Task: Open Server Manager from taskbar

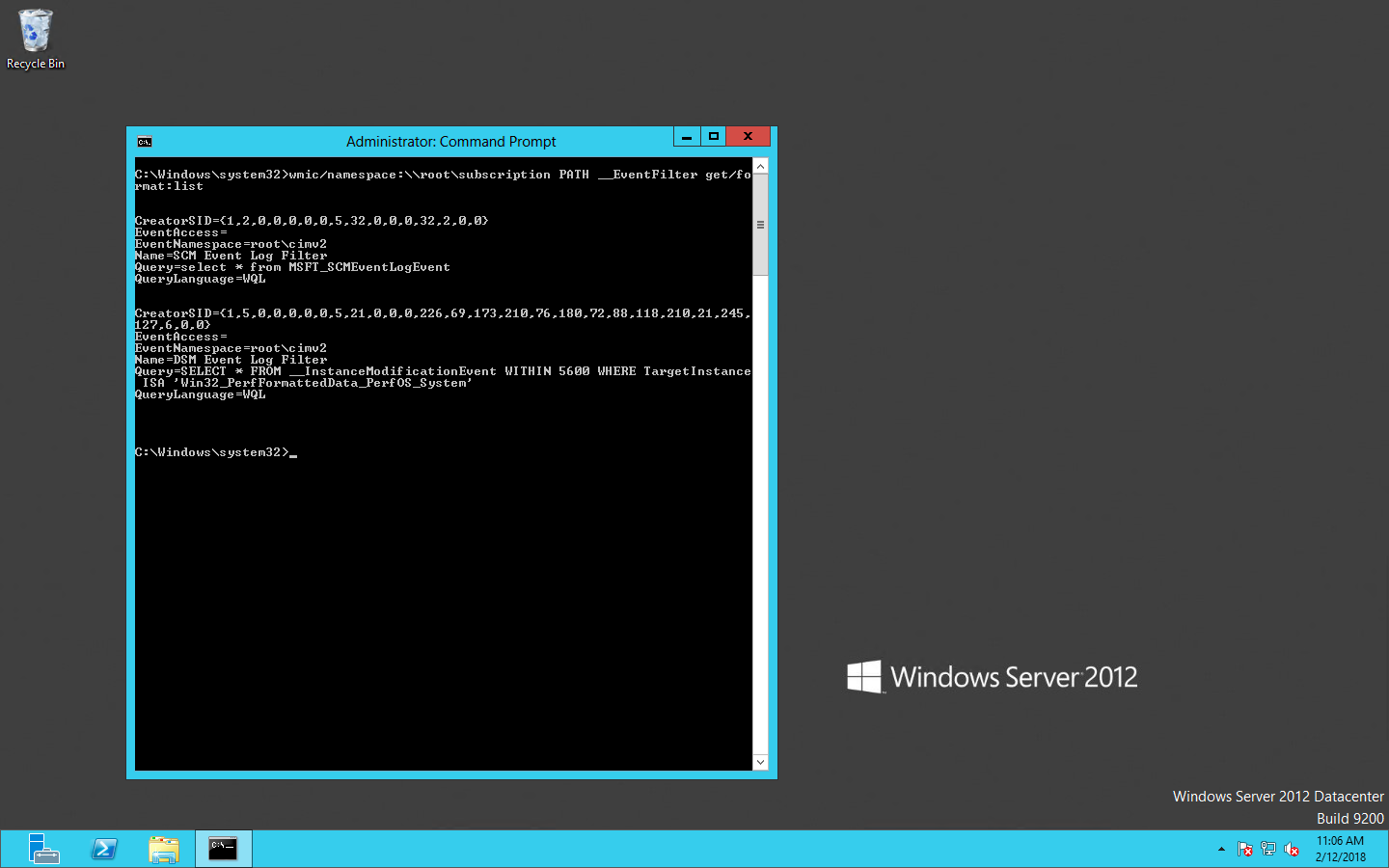Action: click(43, 849)
